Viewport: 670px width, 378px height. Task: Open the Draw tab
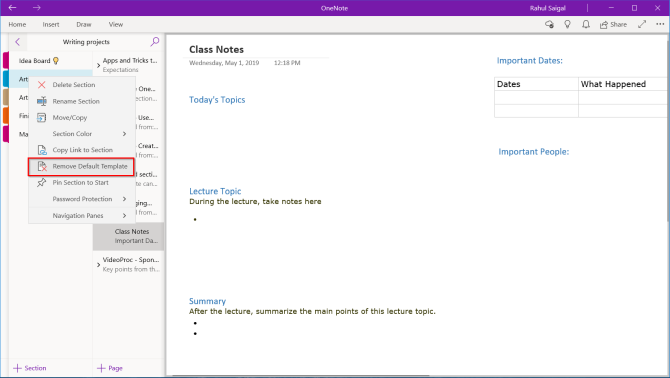pyautogui.click(x=84, y=24)
